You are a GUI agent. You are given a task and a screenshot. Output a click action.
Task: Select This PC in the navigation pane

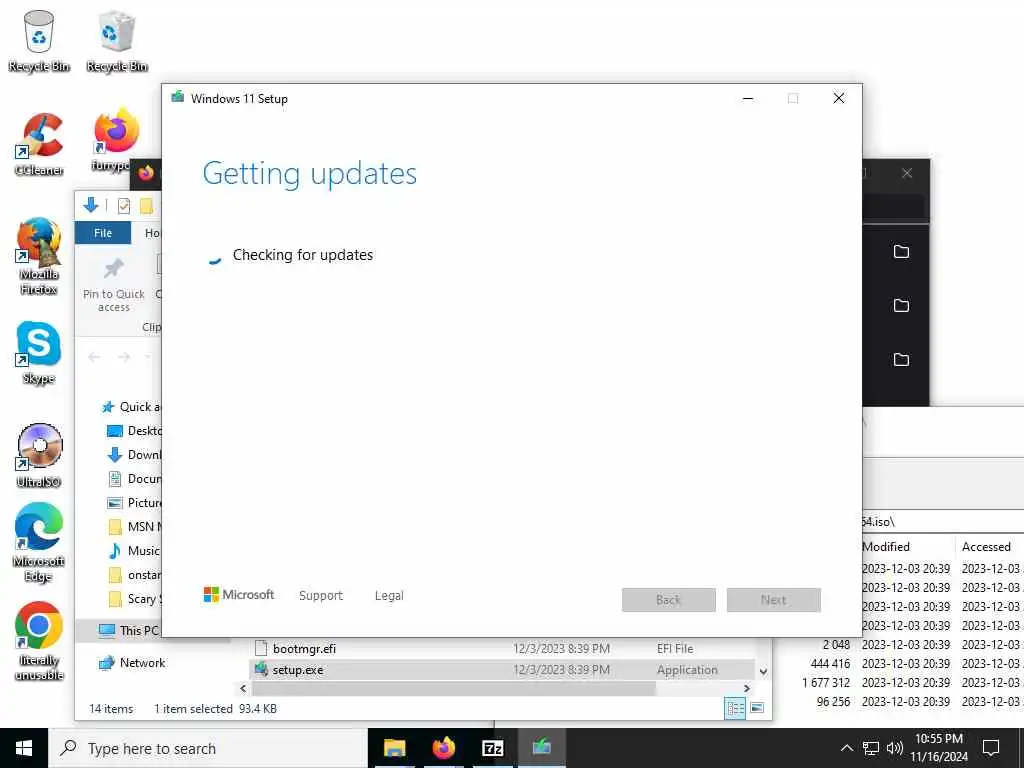pyautogui.click(x=129, y=630)
